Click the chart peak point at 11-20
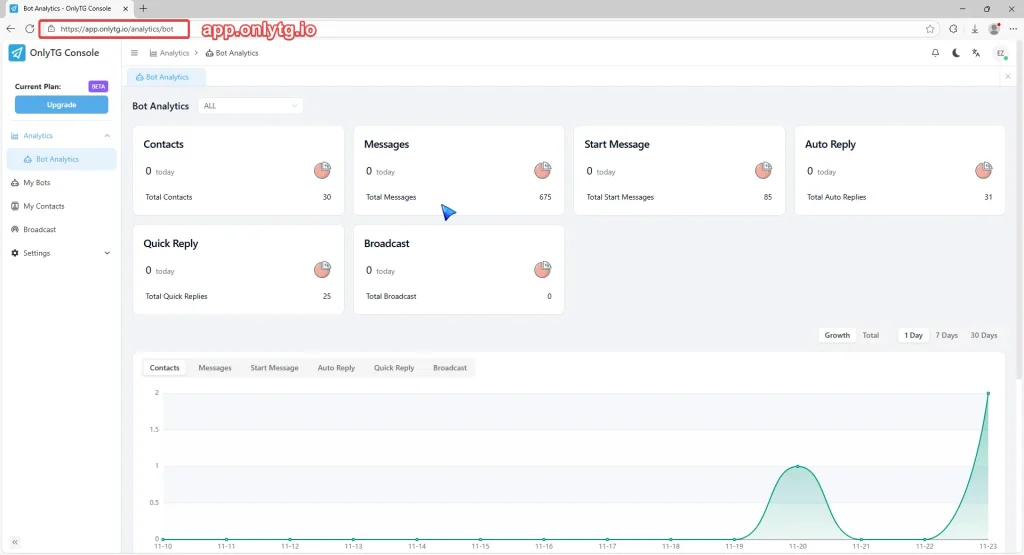Image resolution: width=1024 pixels, height=555 pixels. pos(797,466)
